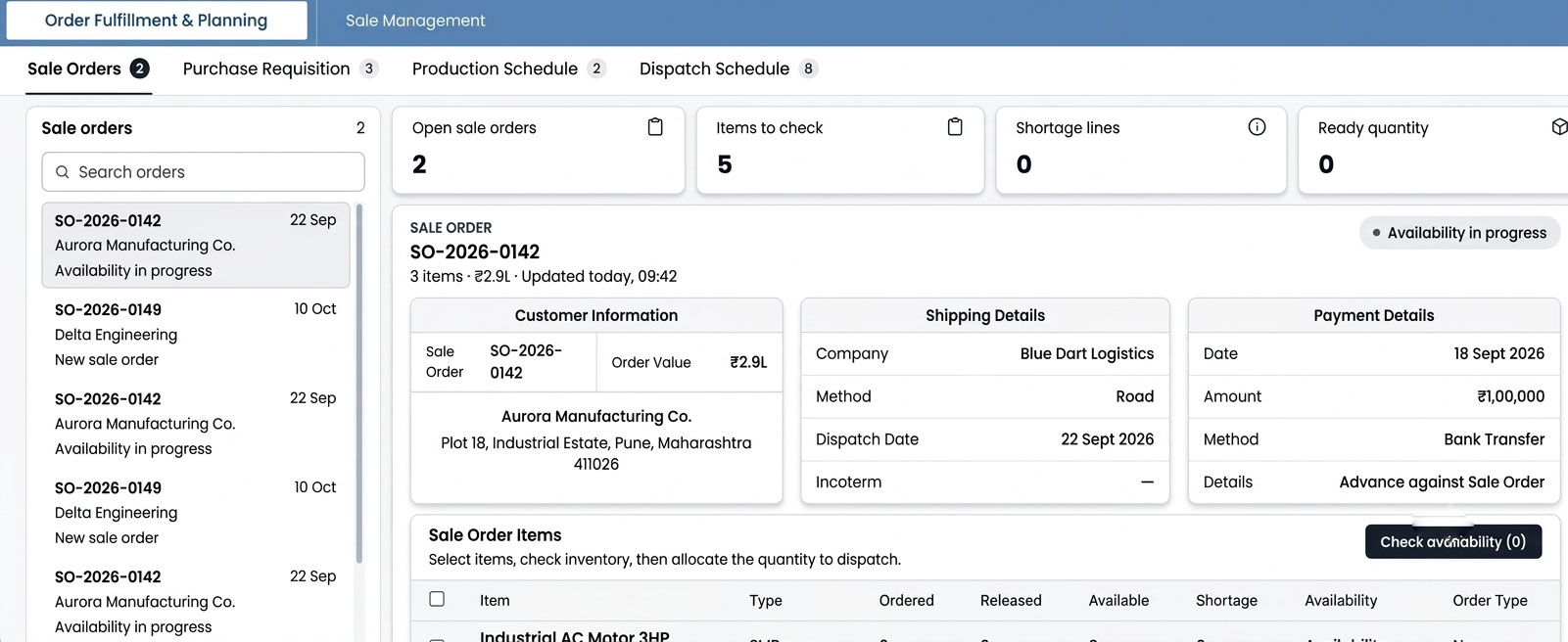Select the Sale Orders sub-tab

pyautogui.click(x=88, y=69)
